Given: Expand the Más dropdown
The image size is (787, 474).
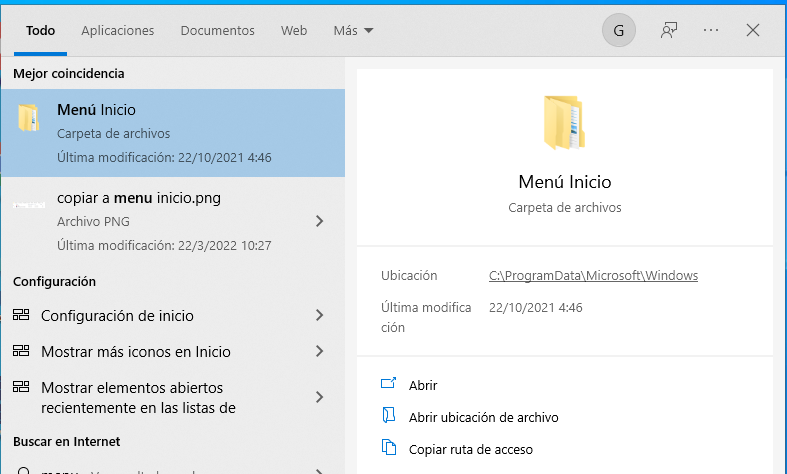Looking at the screenshot, I should pos(353,31).
